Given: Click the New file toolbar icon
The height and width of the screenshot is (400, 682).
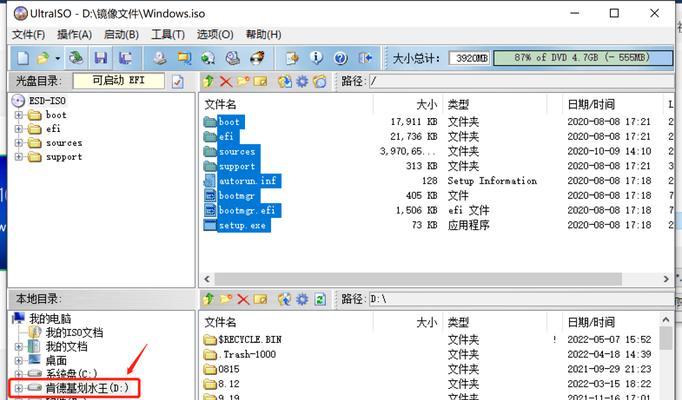Looking at the screenshot, I should pos(23,58).
